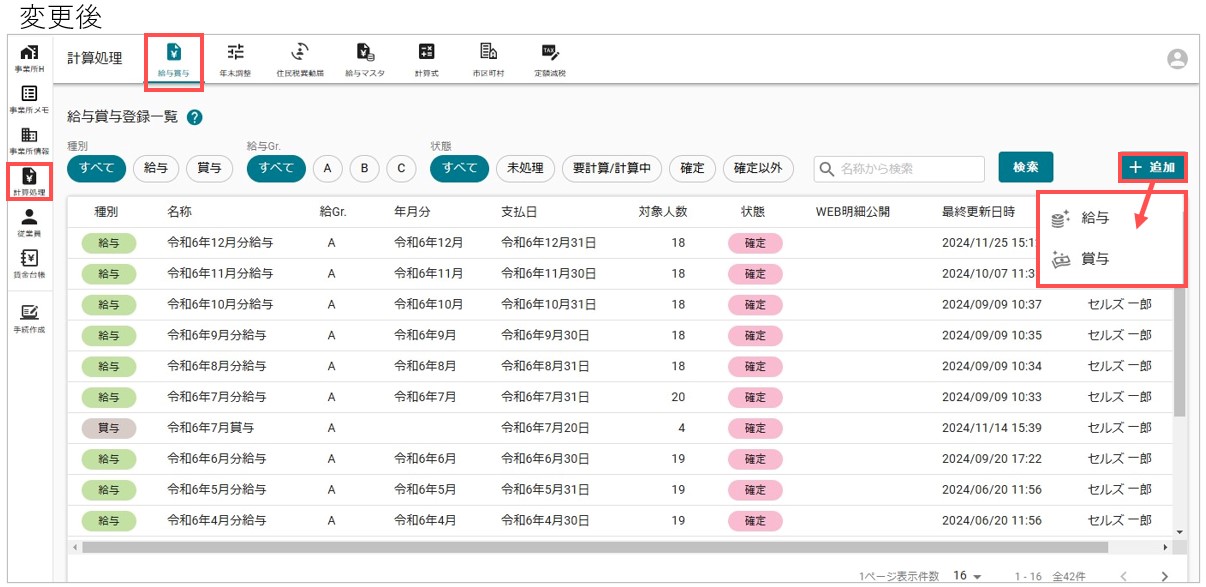Image resolution: width=1206 pixels, height=587 pixels.
Task: Focus the 名称から検索 search field
Action: (x=899, y=169)
